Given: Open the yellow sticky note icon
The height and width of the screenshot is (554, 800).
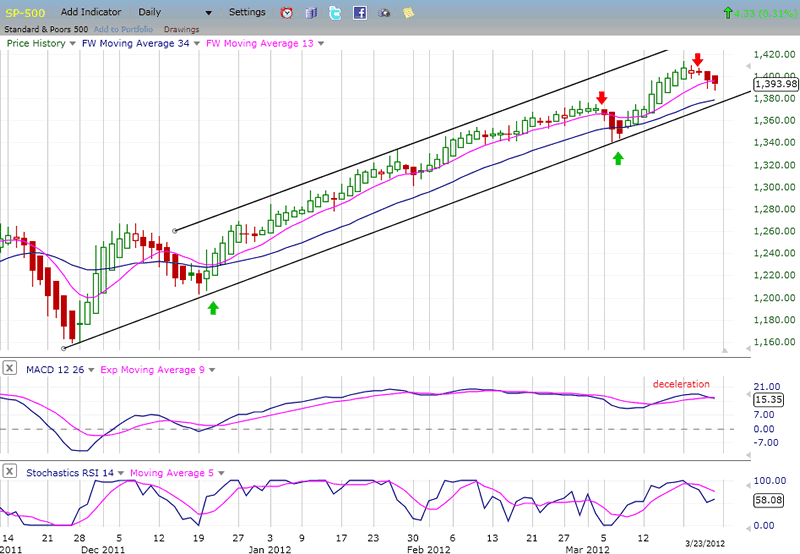Looking at the screenshot, I should click(x=408, y=13).
